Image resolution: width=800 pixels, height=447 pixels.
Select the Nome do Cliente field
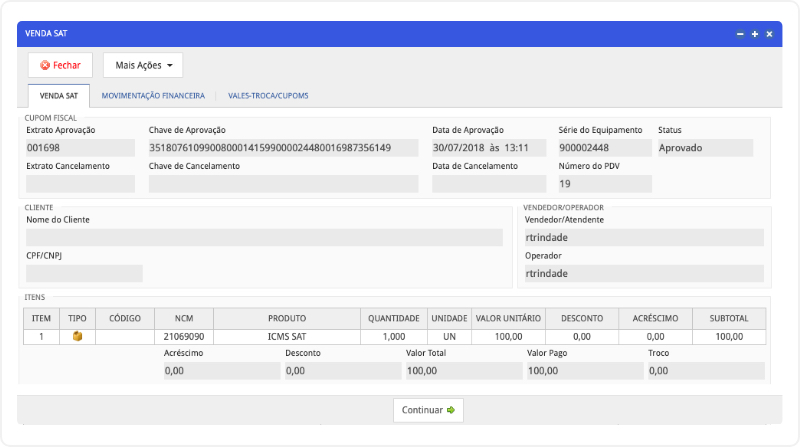(x=264, y=238)
